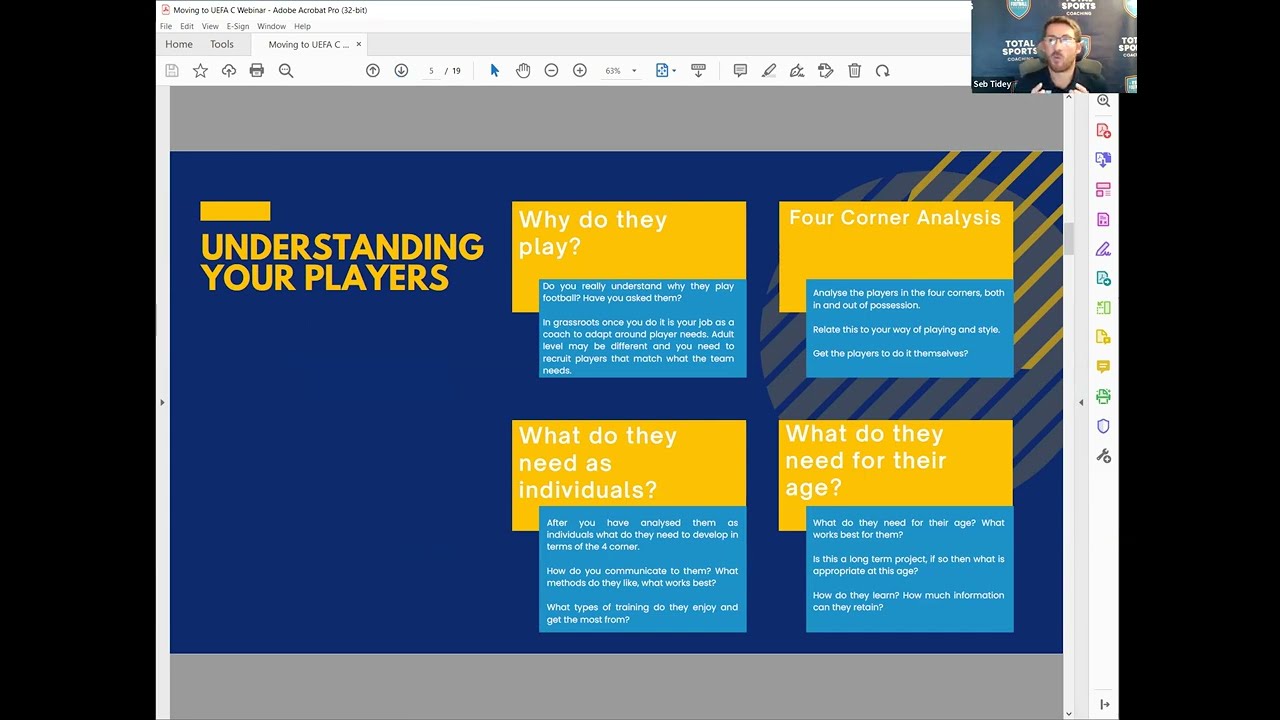Rotate page with the rotate icon

point(882,71)
